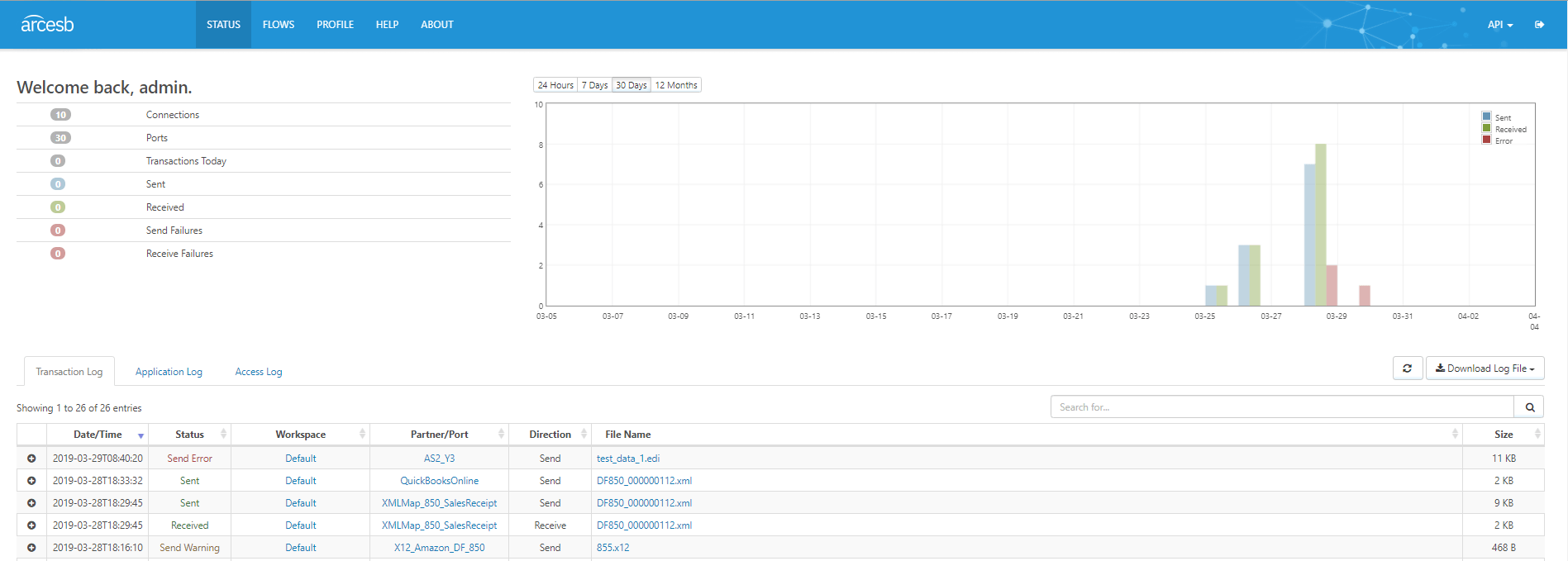This screenshot has width=1568, height=561.
Task: Sort by the Status column
Action: pos(189,435)
